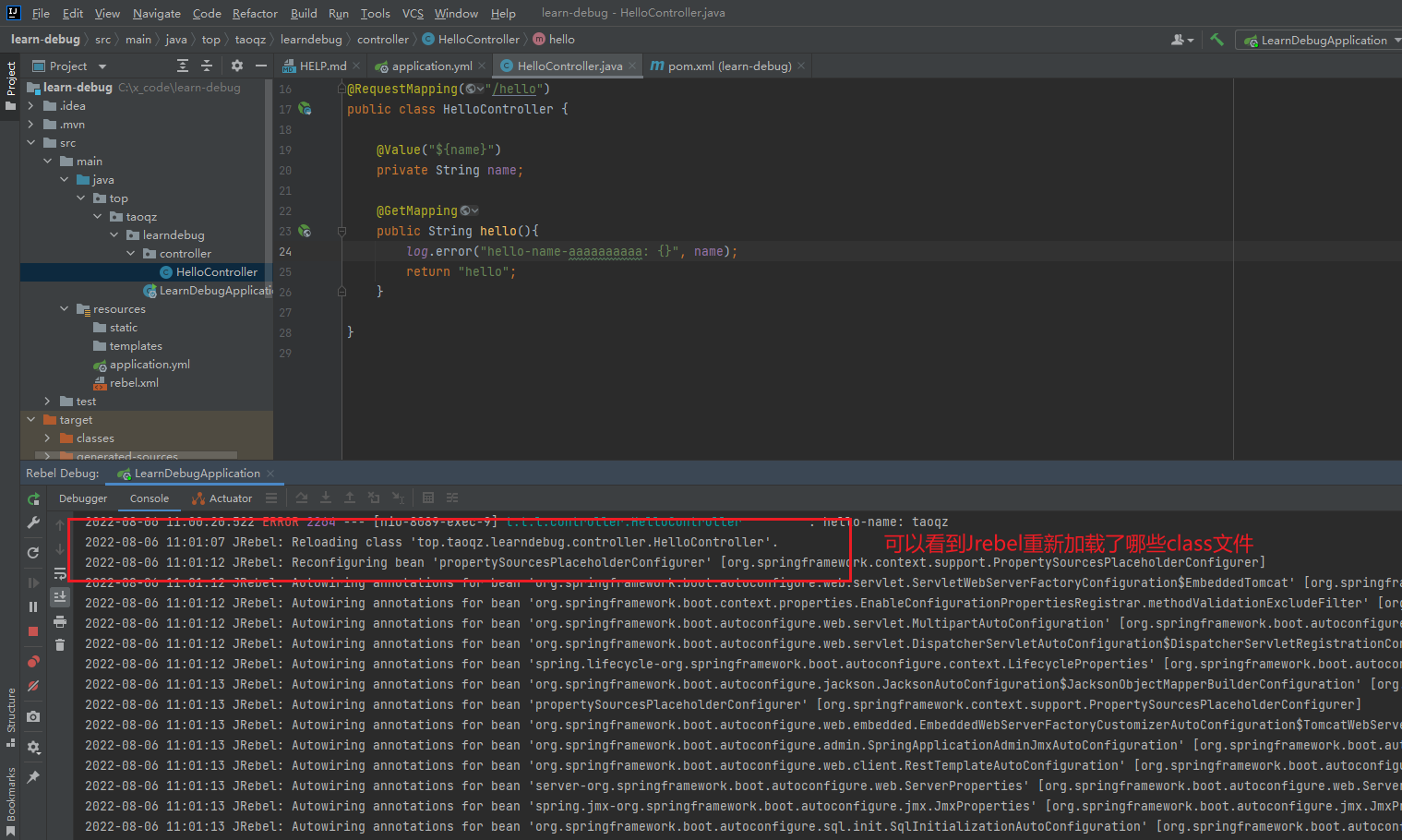Select LearnDebugApplication class in the project tree
The image size is (1402, 840).
click(208, 291)
